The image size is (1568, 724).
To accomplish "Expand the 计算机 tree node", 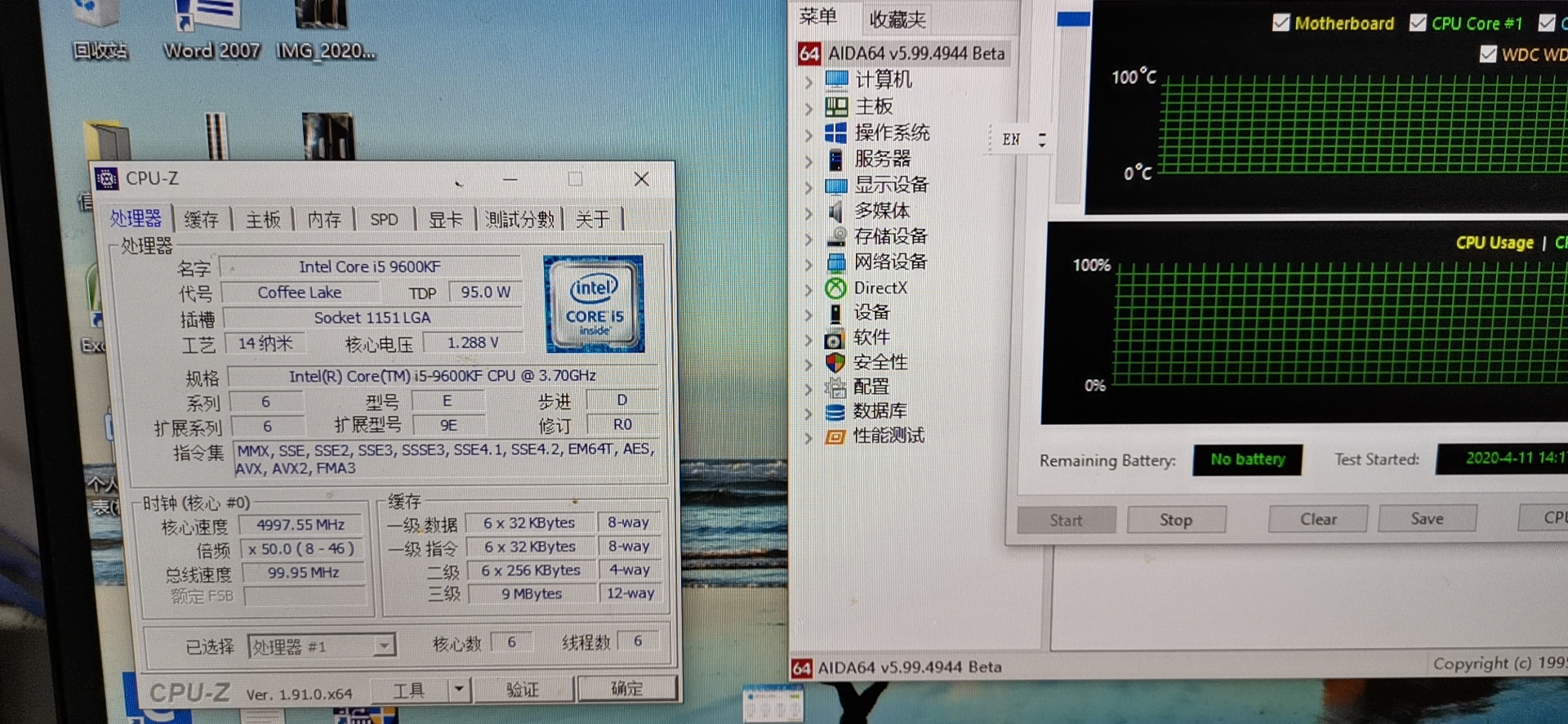I will [808, 82].
